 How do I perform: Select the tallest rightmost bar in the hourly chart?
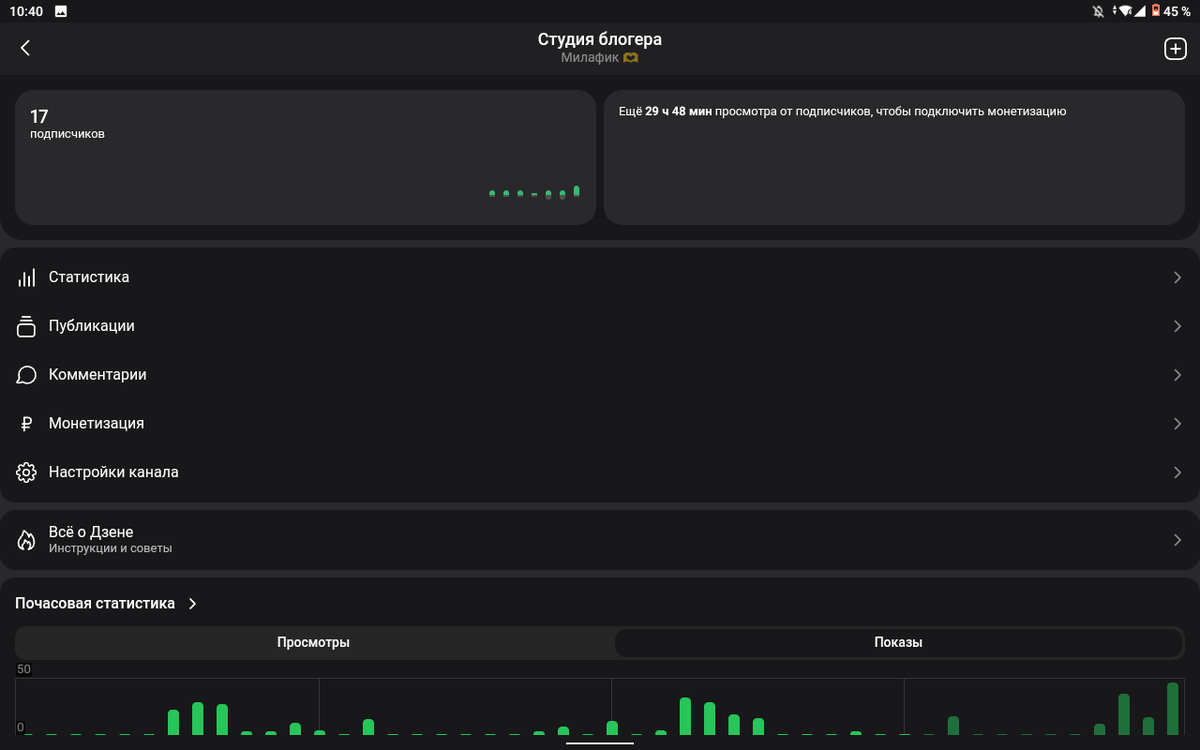tap(1172, 709)
